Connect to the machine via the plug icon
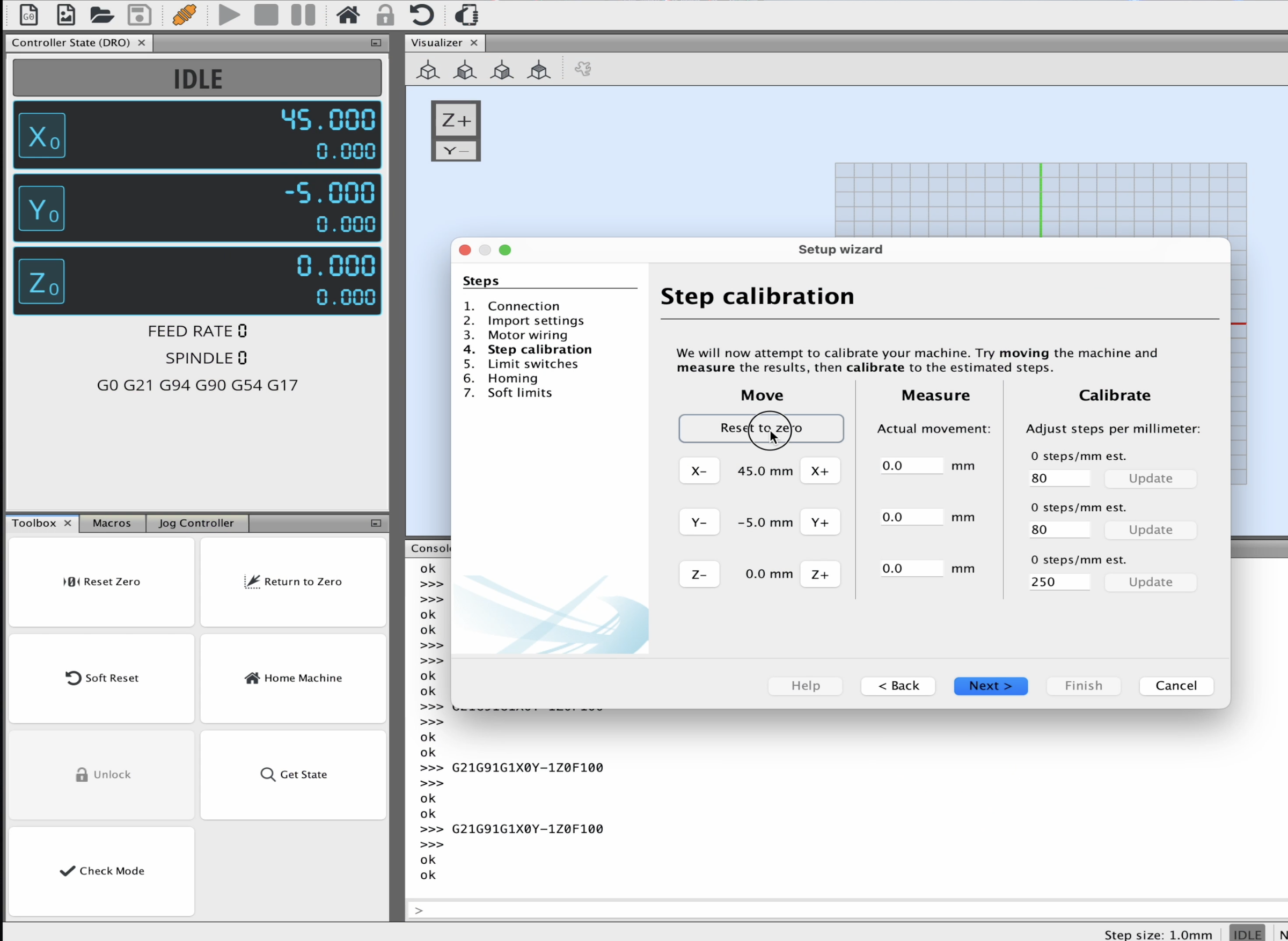This screenshot has height=941, width=1288. pyautogui.click(x=184, y=15)
